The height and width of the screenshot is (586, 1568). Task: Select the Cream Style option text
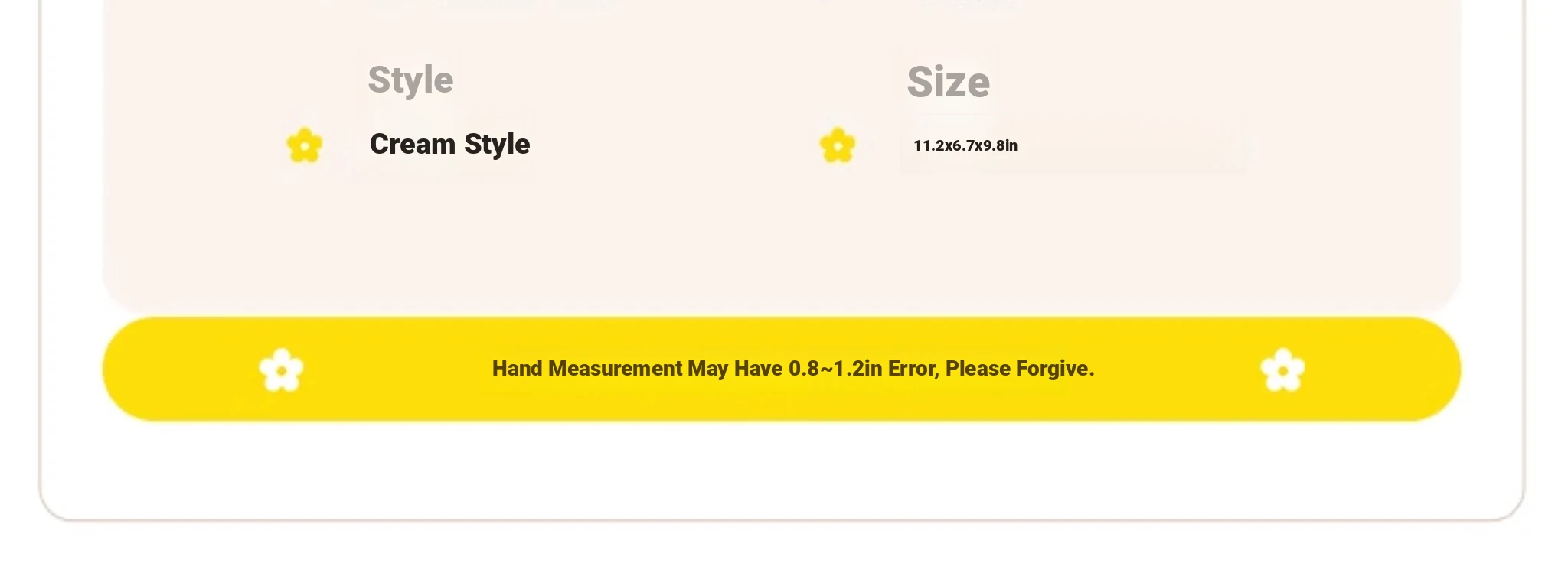pos(449,144)
